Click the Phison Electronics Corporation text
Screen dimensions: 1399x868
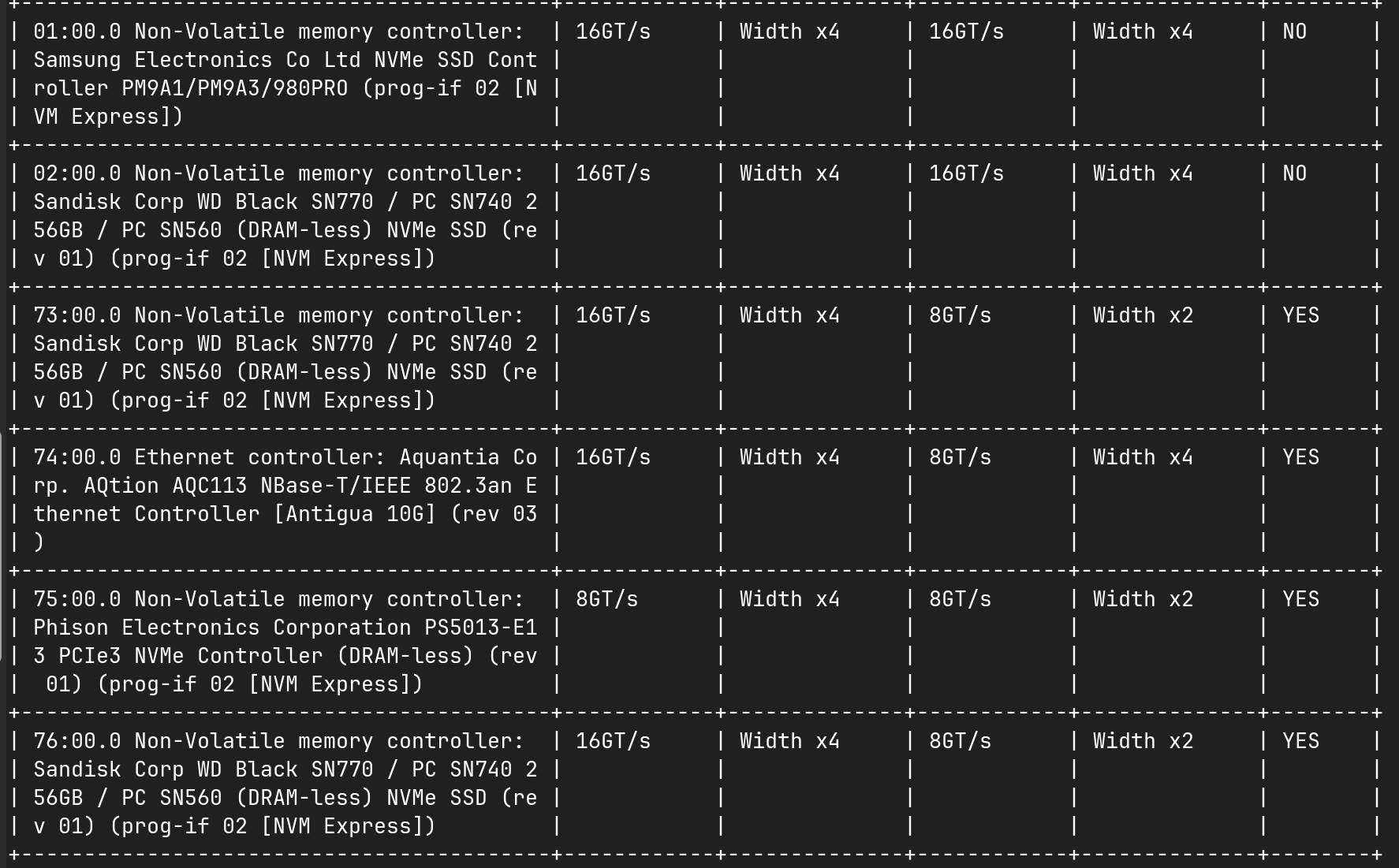point(222,628)
